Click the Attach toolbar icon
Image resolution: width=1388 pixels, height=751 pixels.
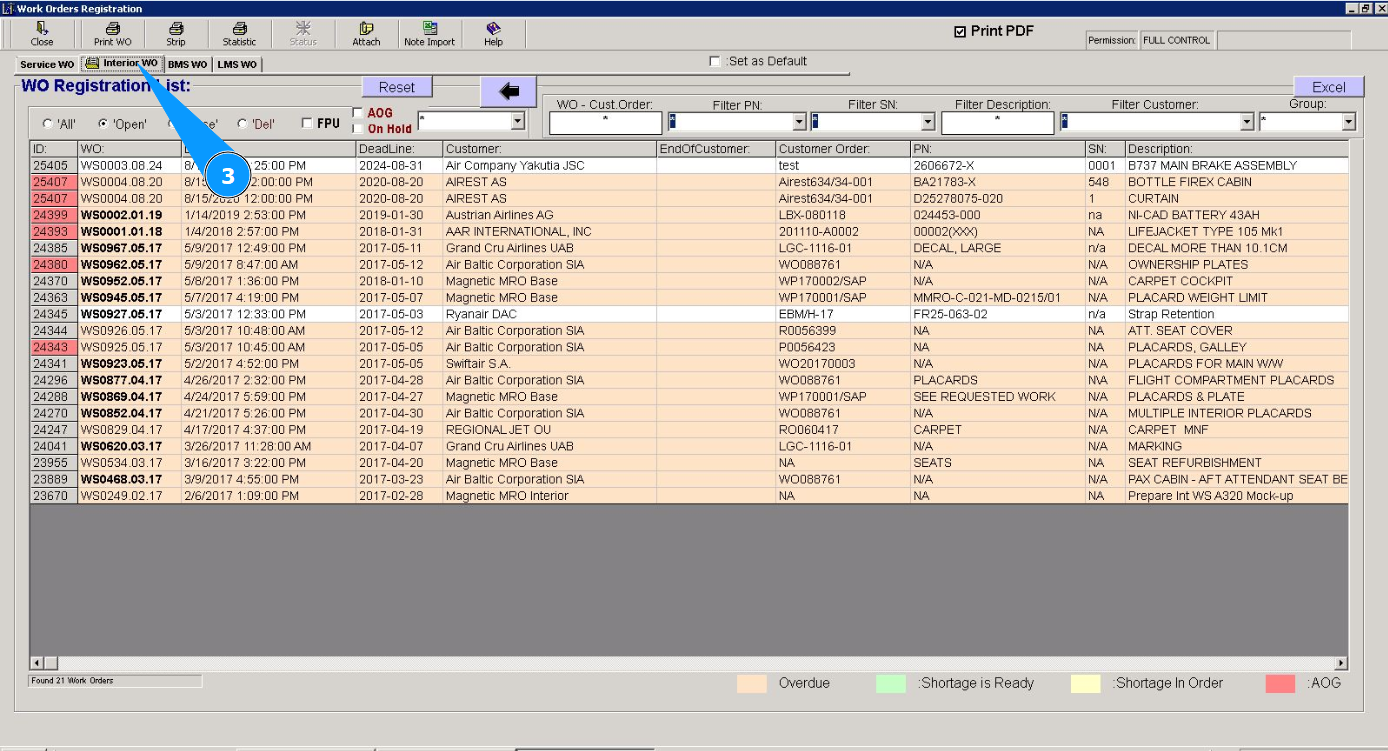point(366,29)
